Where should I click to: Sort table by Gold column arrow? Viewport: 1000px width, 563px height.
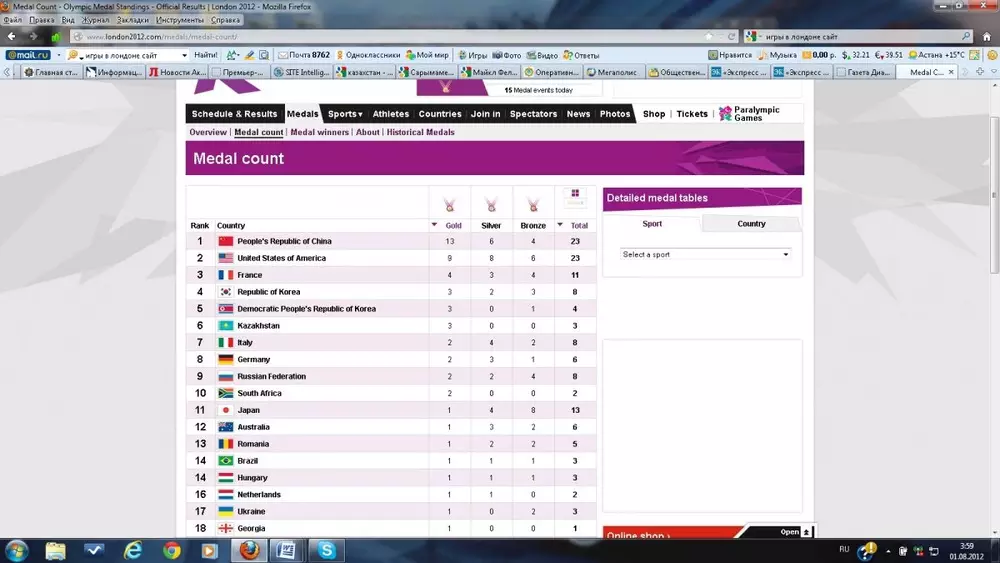(x=434, y=226)
